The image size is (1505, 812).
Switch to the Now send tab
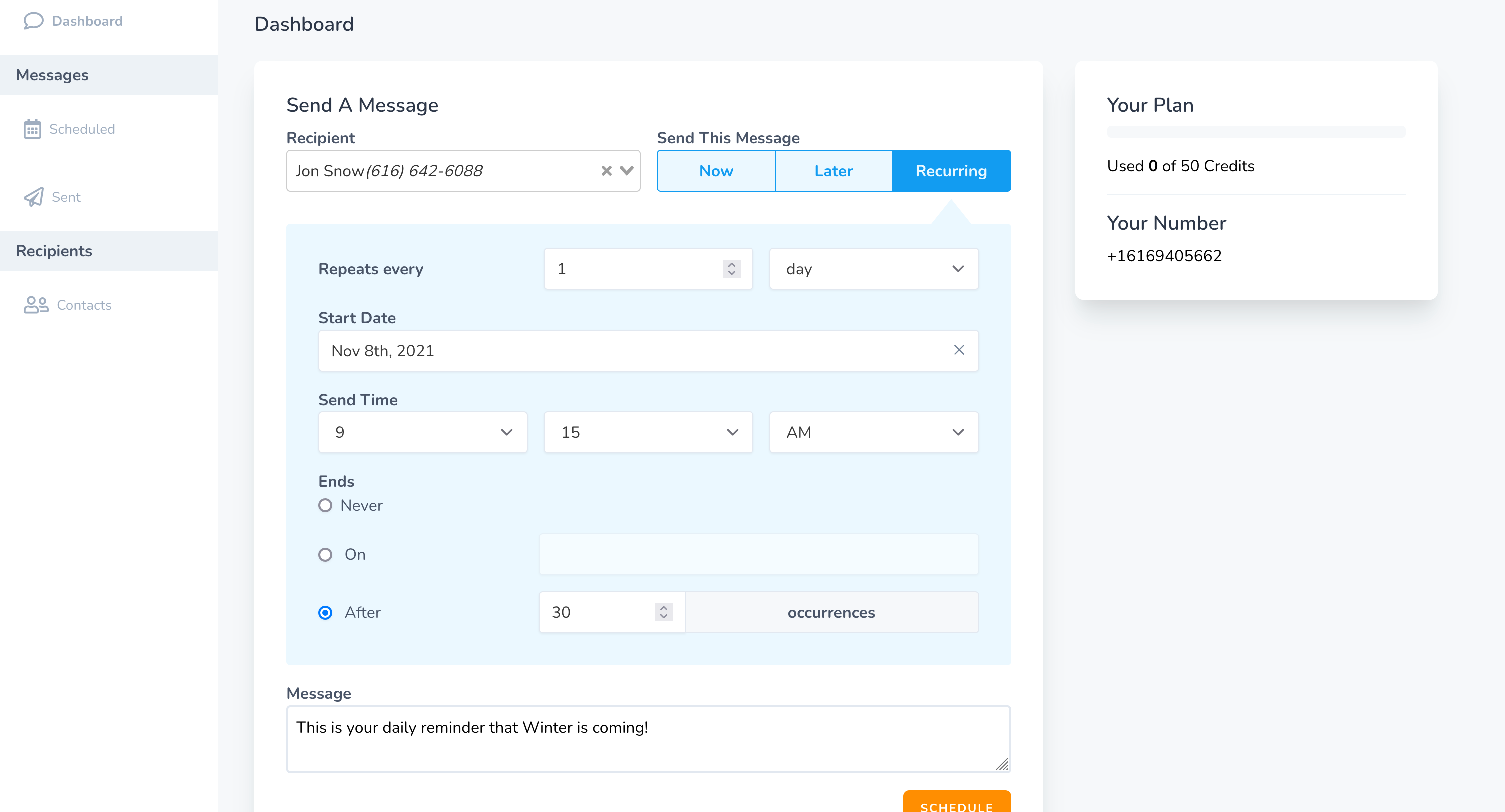716,171
